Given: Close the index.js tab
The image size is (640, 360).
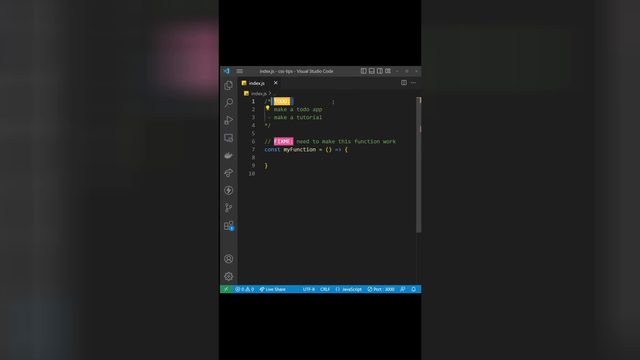Looking at the screenshot, I should [276, 83].
